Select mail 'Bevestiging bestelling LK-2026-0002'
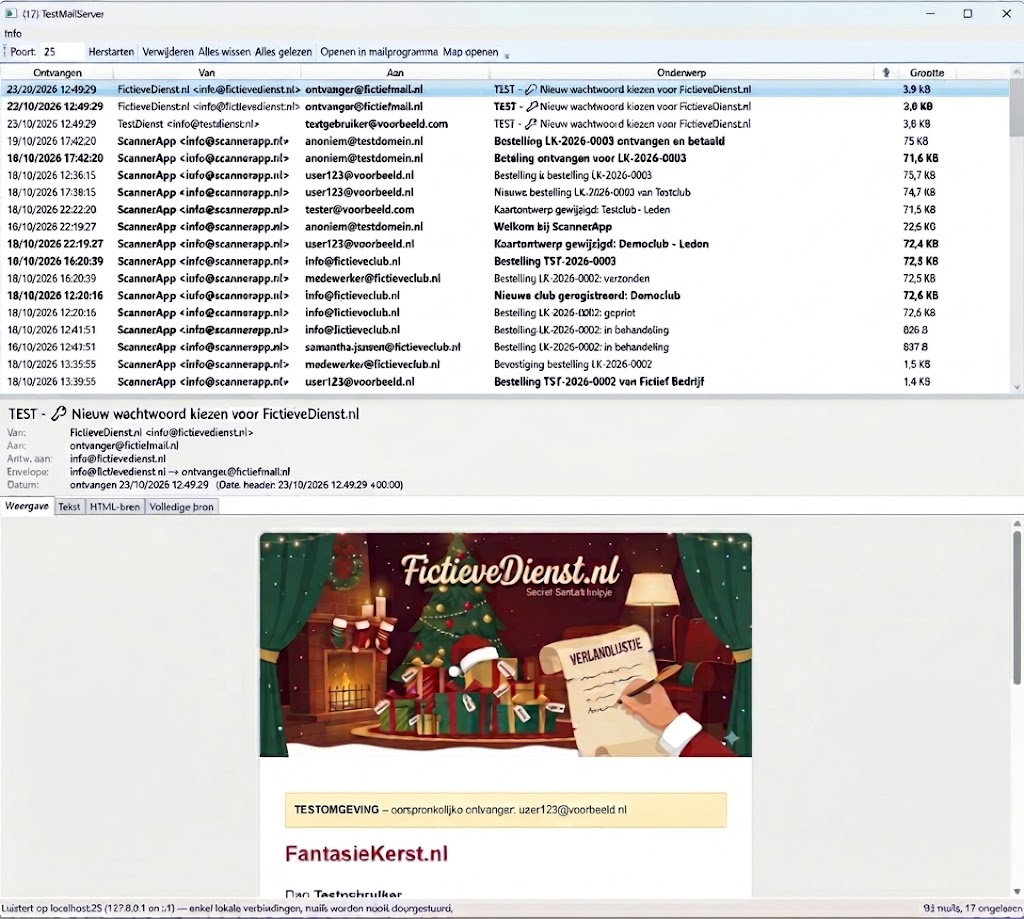1024x919 pixels. click(x=505, y=364)
